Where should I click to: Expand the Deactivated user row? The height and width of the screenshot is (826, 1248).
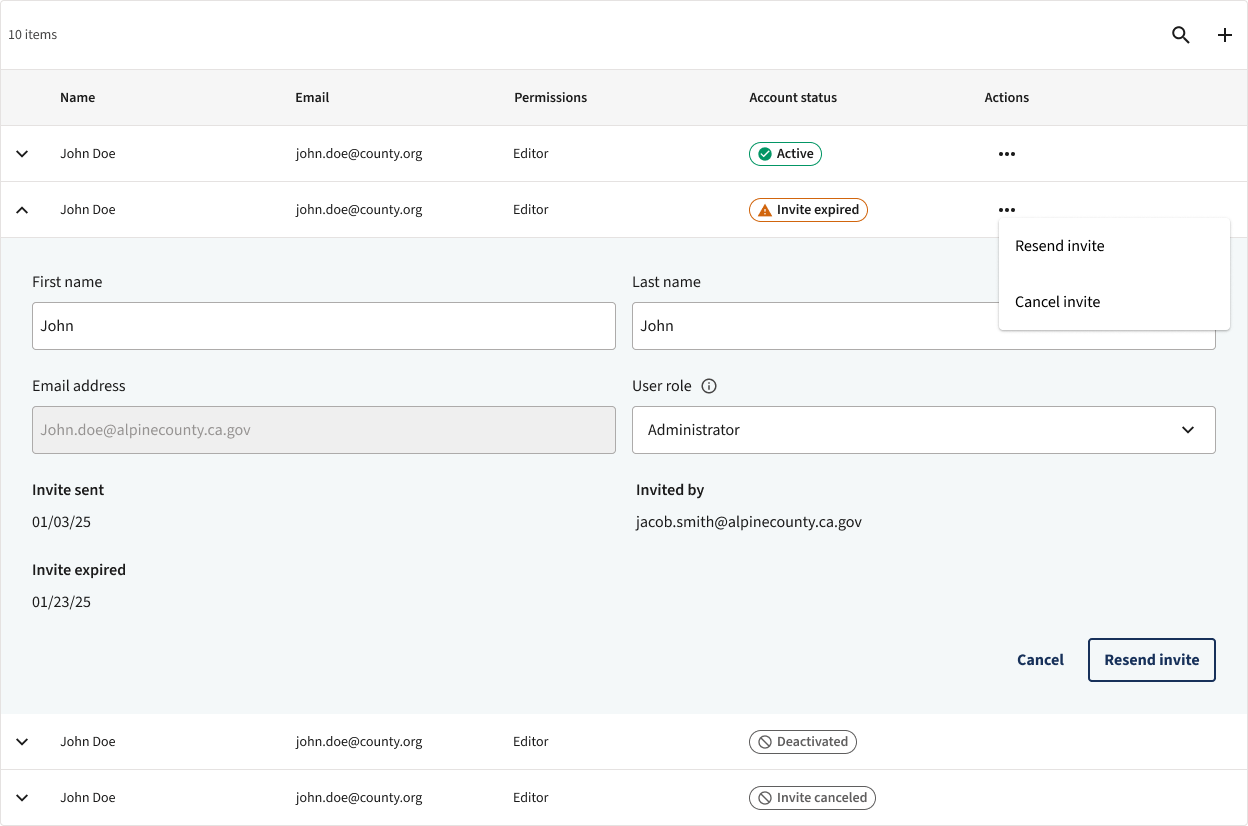click(x=23, y=742)
